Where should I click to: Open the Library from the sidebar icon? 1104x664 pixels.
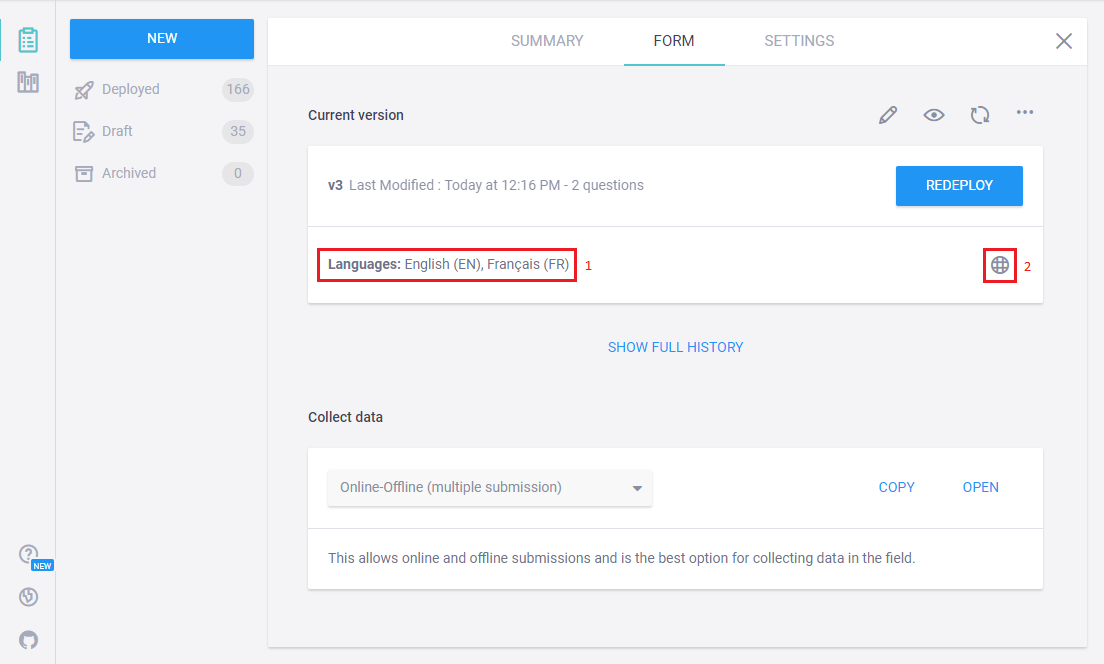[27, 82]
